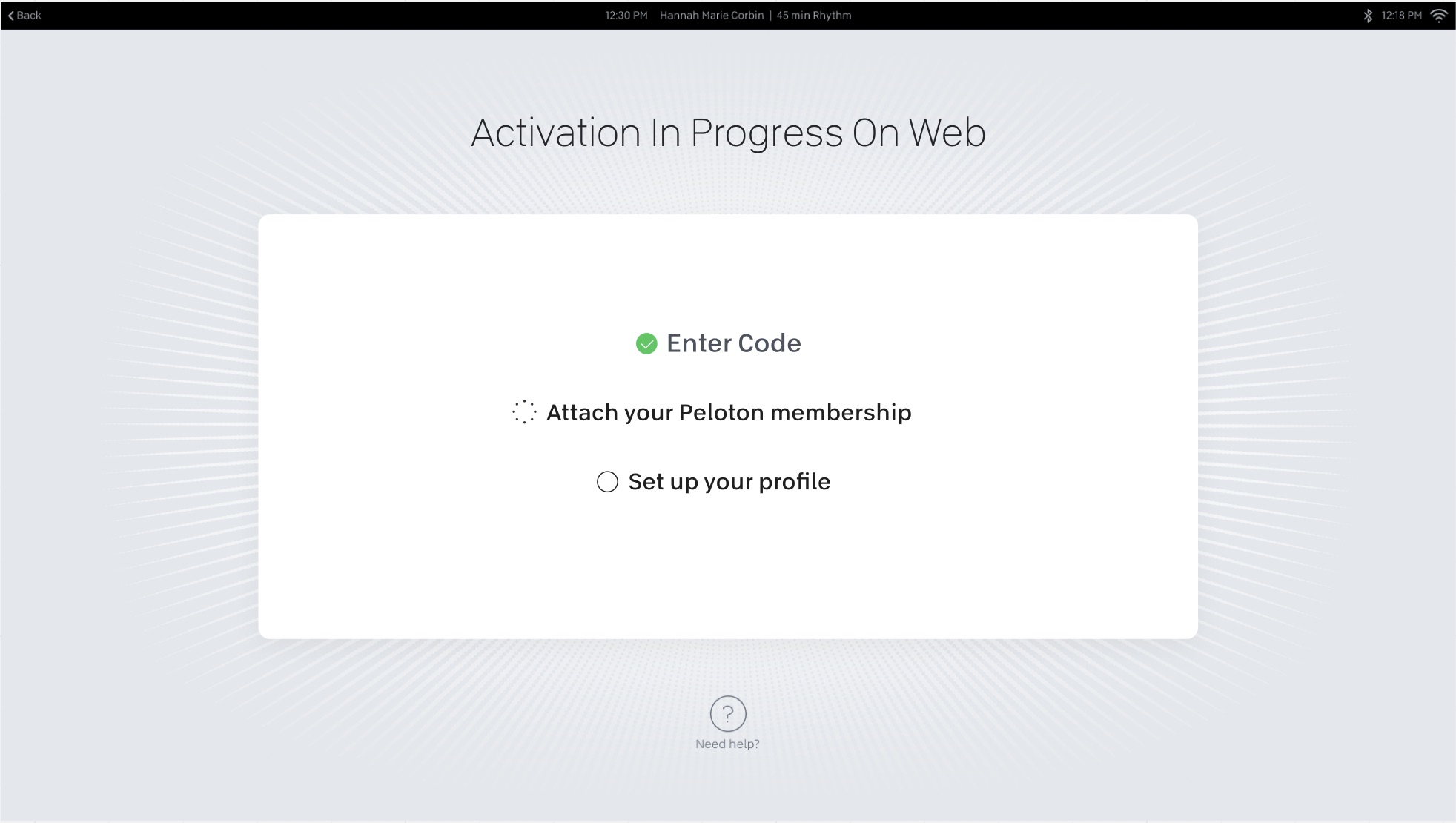Click the Wi-Fi signal icon
Viewport: 1456px width, 823px height.
1438,16
